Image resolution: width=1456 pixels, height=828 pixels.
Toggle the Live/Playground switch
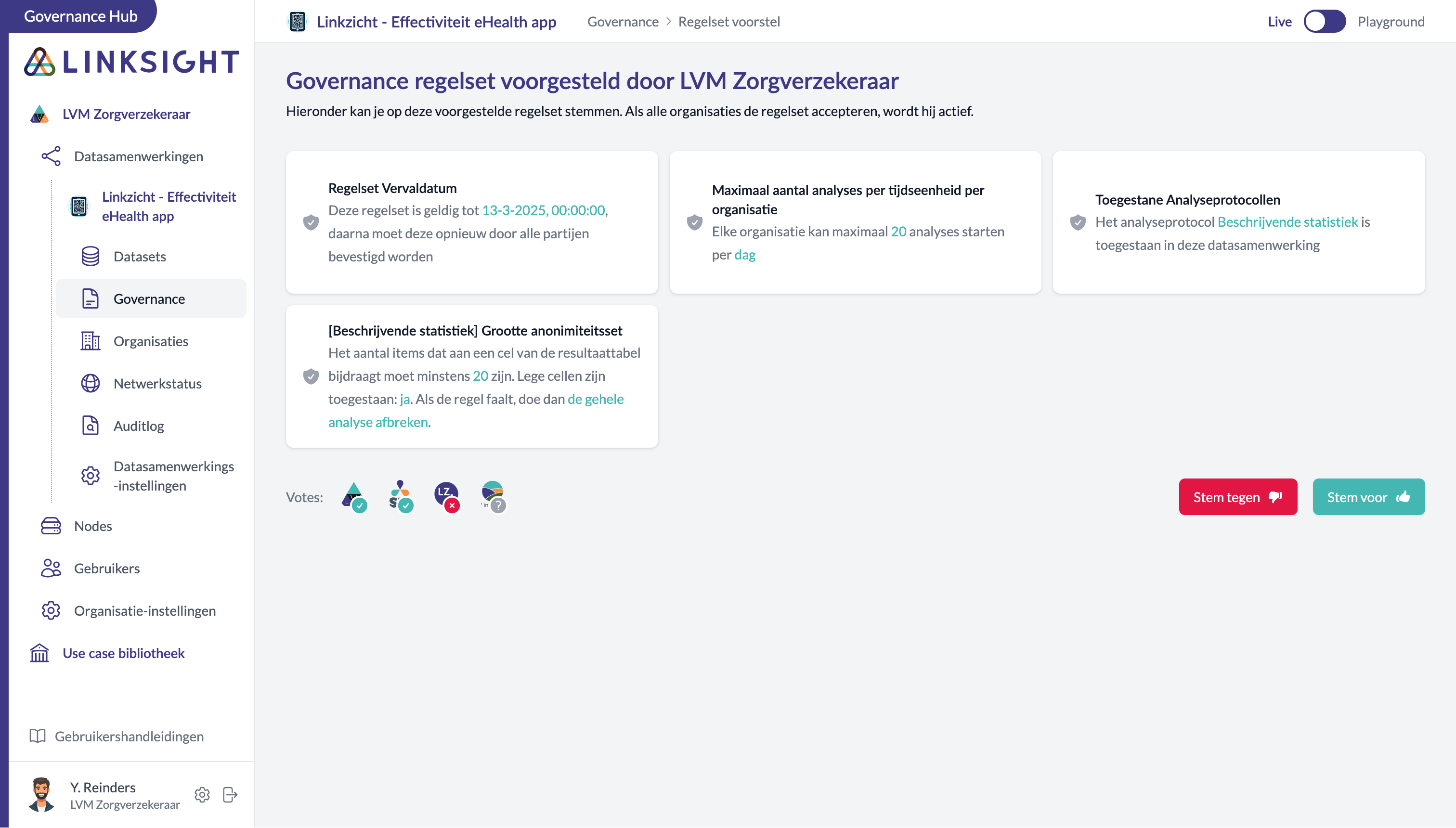(1324, 22)
